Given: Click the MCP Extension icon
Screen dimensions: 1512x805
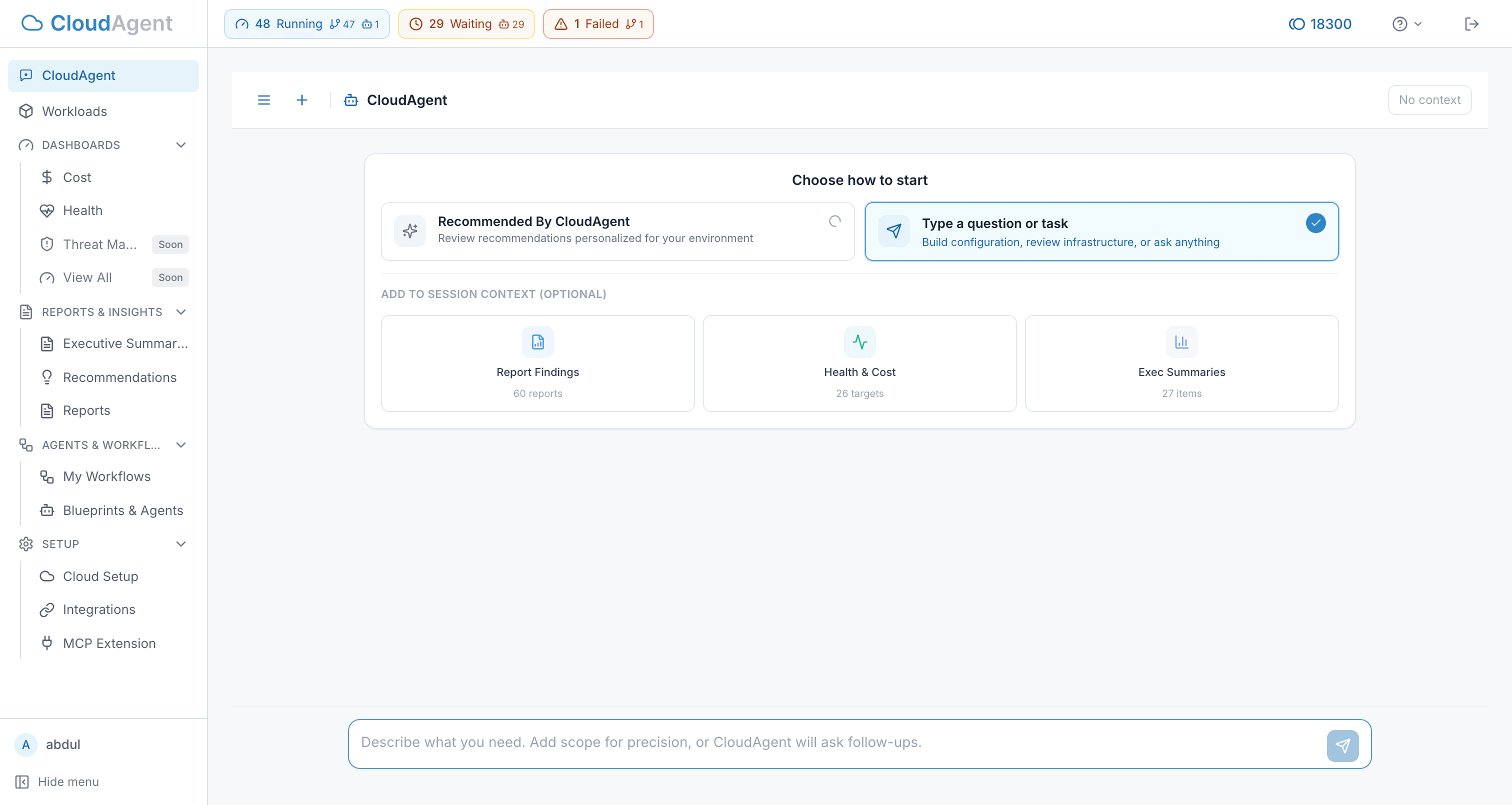Looking at the screenshot, I should 47,643.
